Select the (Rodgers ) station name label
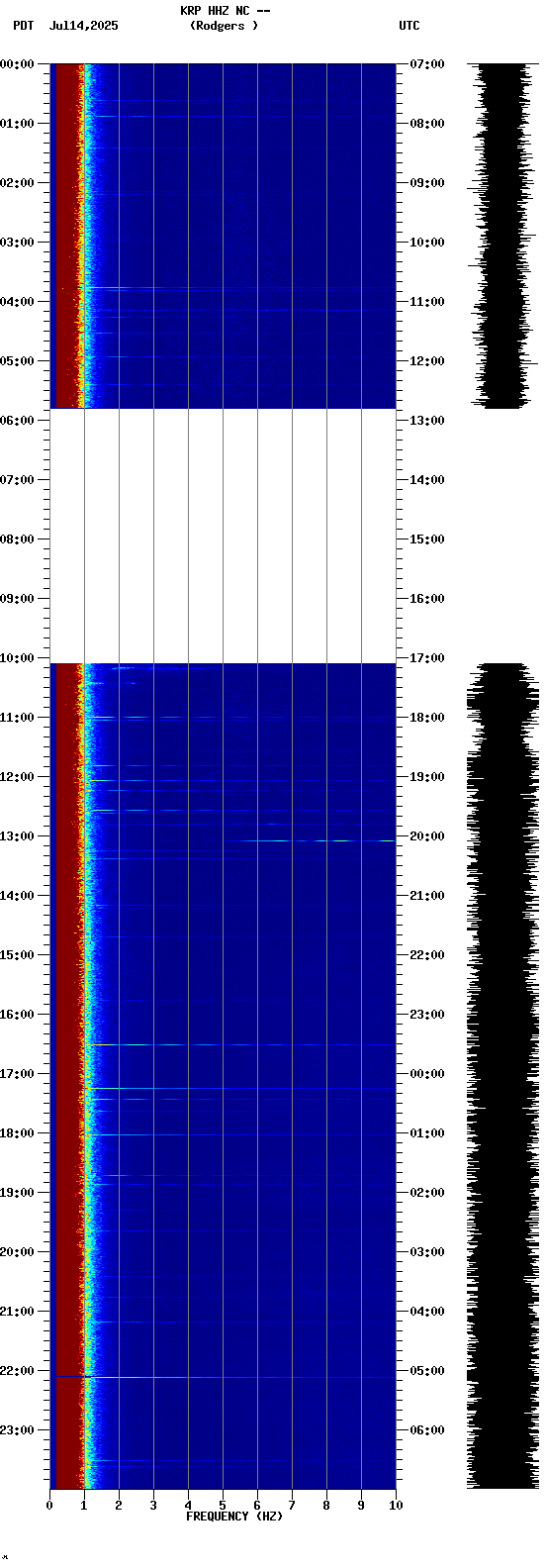This screenshot has height=1568, width=546. 225,26
